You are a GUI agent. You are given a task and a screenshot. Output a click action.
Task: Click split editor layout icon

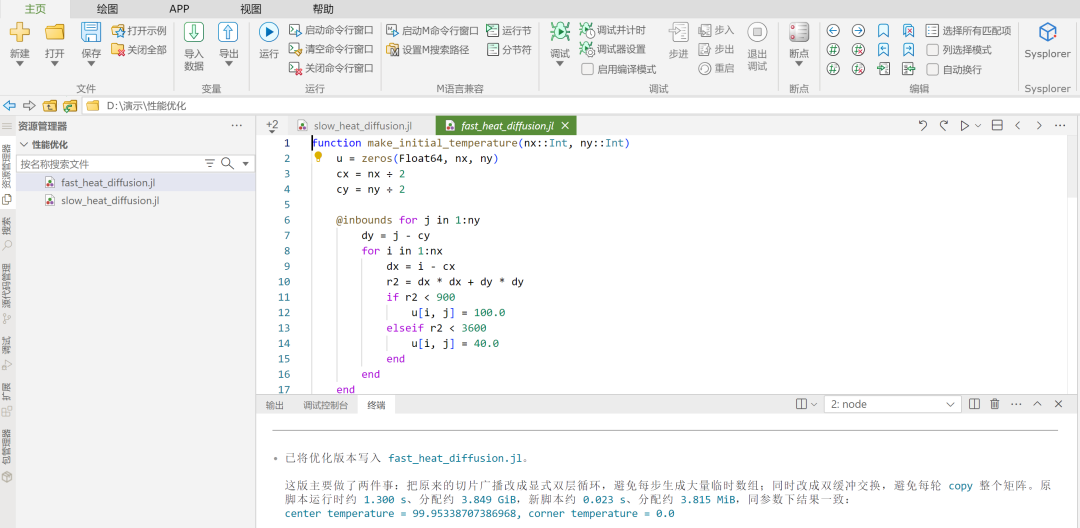tap(997, 125)
